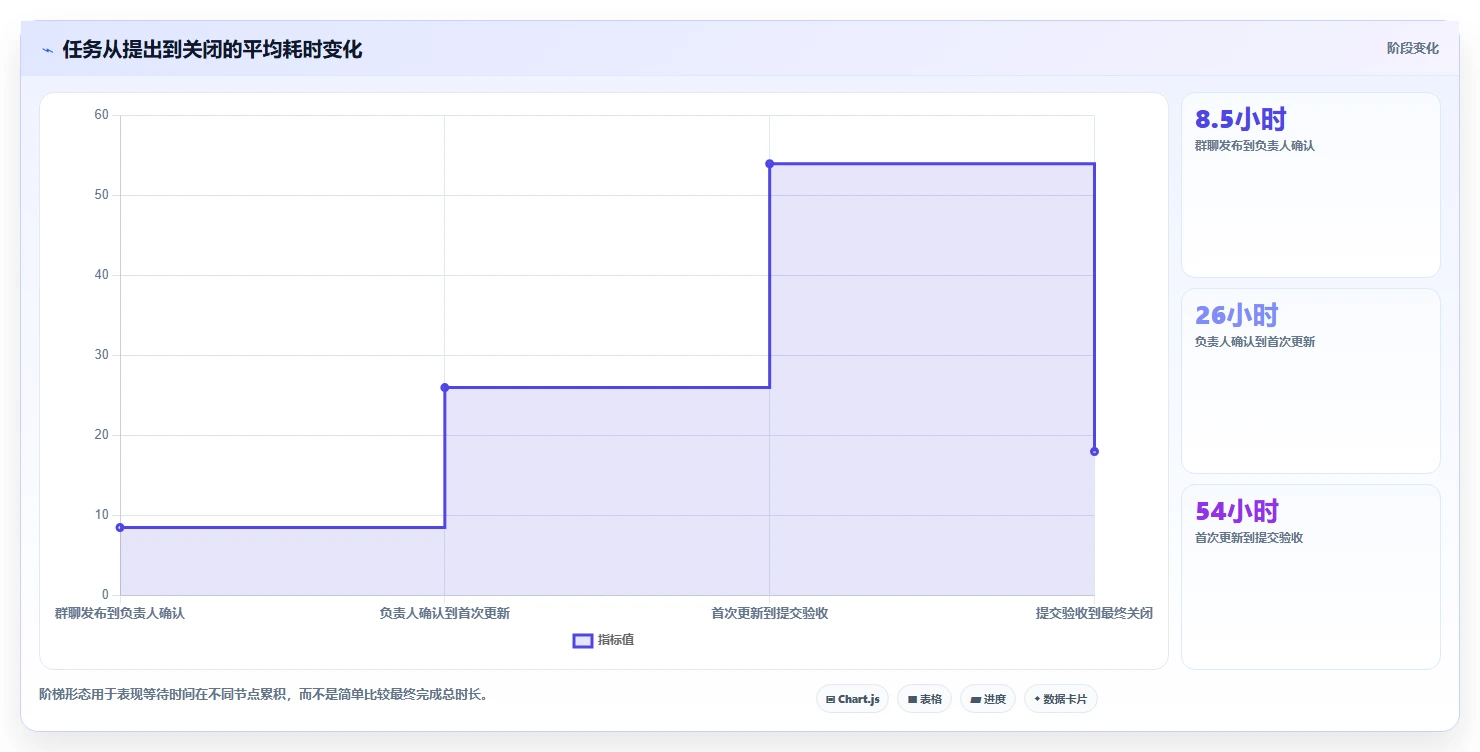
Task: Click the y-axis tick label 60
Action: [101, 115]
